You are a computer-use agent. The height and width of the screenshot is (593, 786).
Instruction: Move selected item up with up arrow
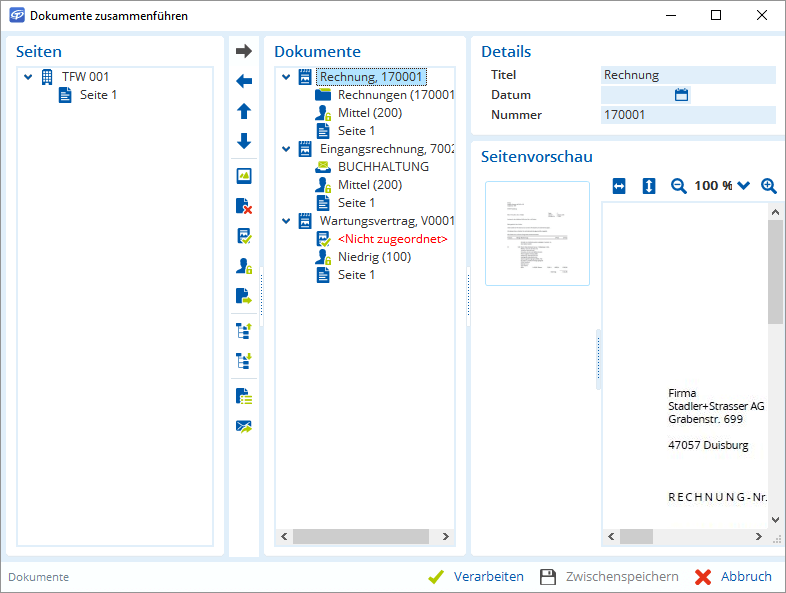(244, 111)
